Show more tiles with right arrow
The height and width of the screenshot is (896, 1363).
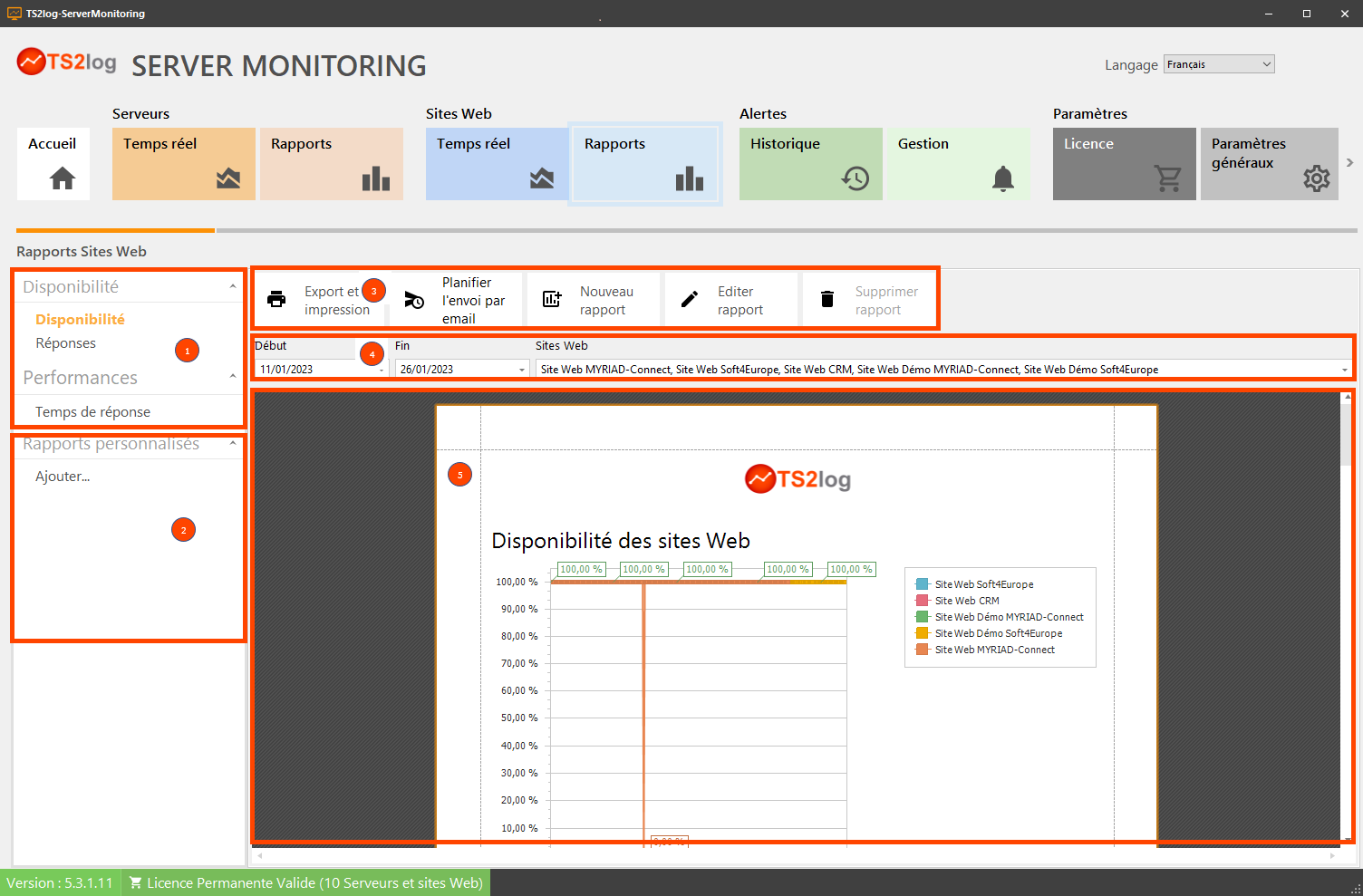1349,163
